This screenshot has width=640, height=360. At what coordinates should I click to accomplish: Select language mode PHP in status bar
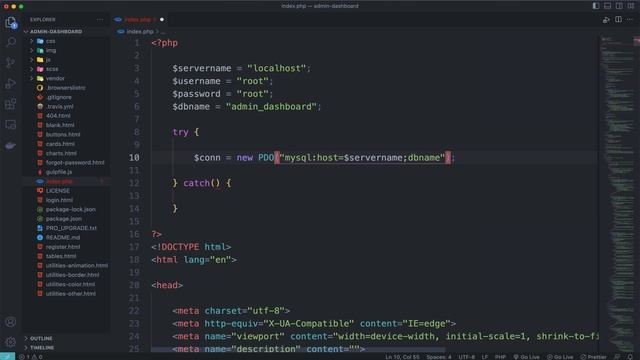tap(500, 357)
